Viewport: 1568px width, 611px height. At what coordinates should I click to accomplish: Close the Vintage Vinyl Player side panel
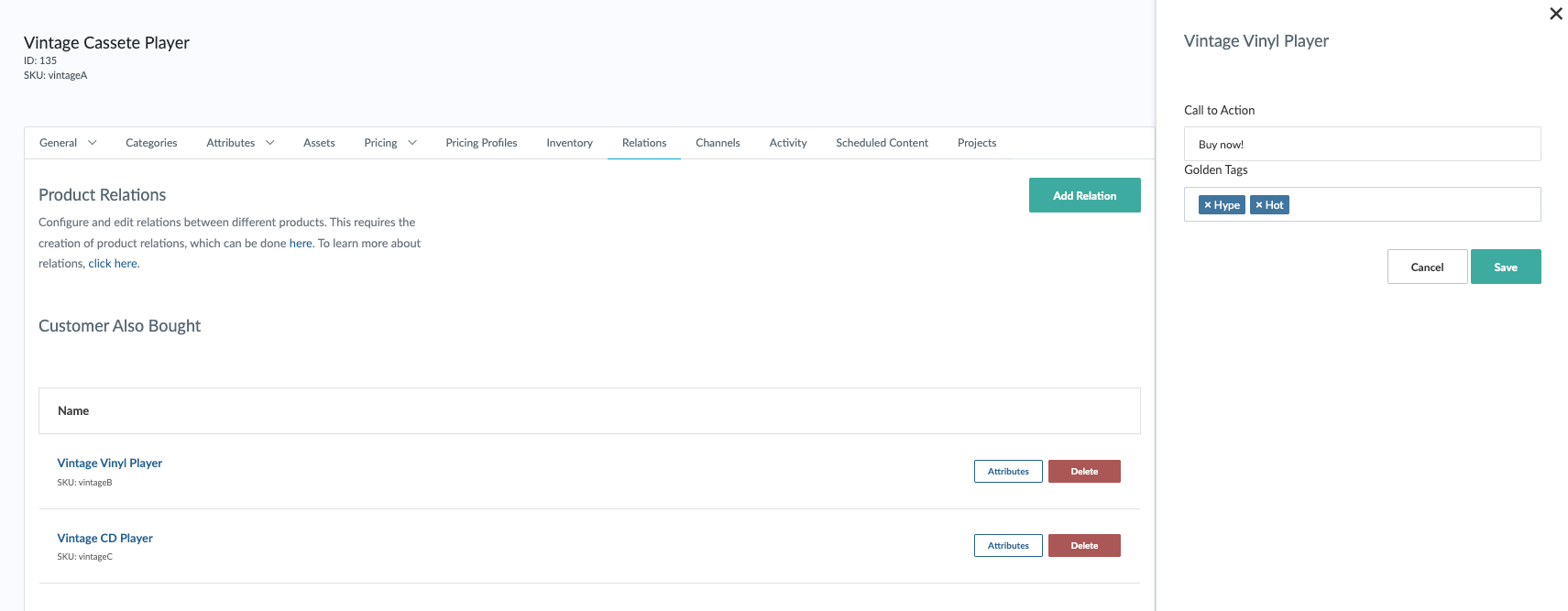1555,14
